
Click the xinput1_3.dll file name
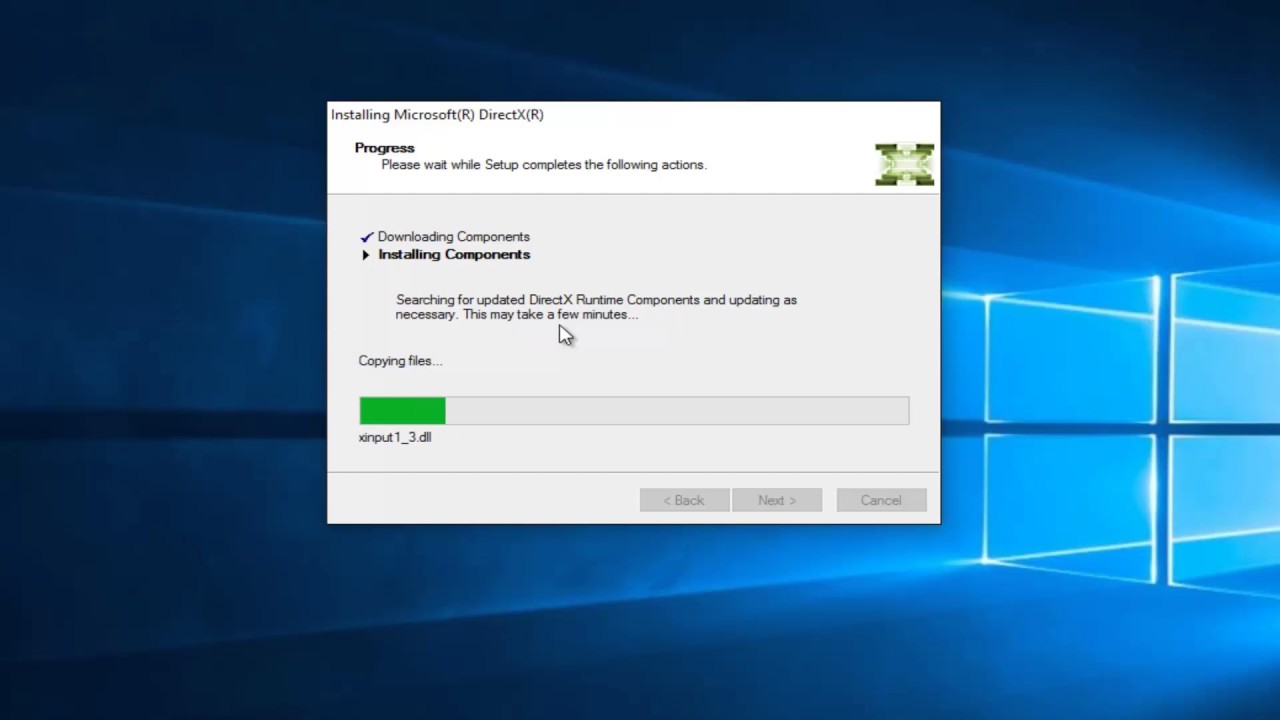pos(395,437)
